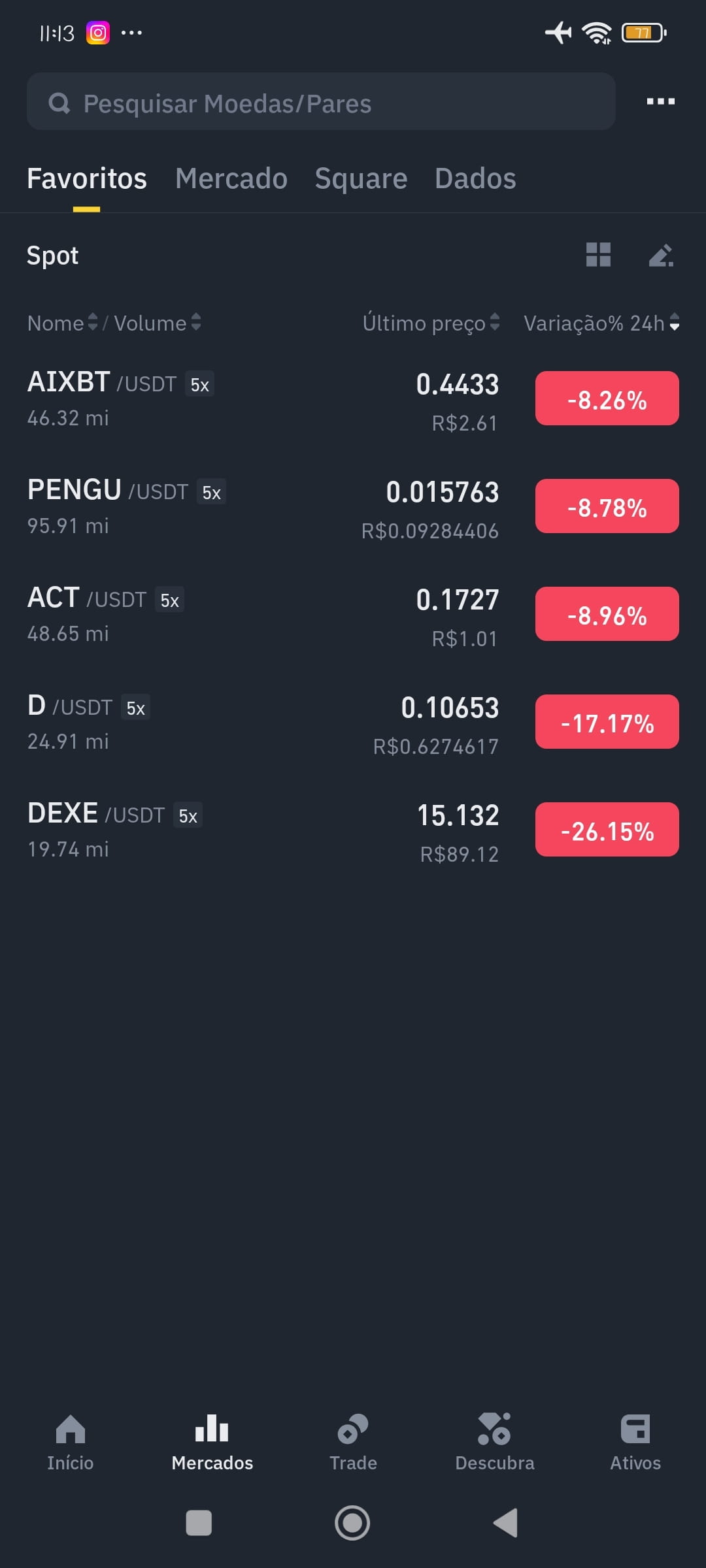Open the three-dot more options menu
Image resolution: width=706 pixels, height=1568 pixels.
pyautogui.click(x=660, y=101)
